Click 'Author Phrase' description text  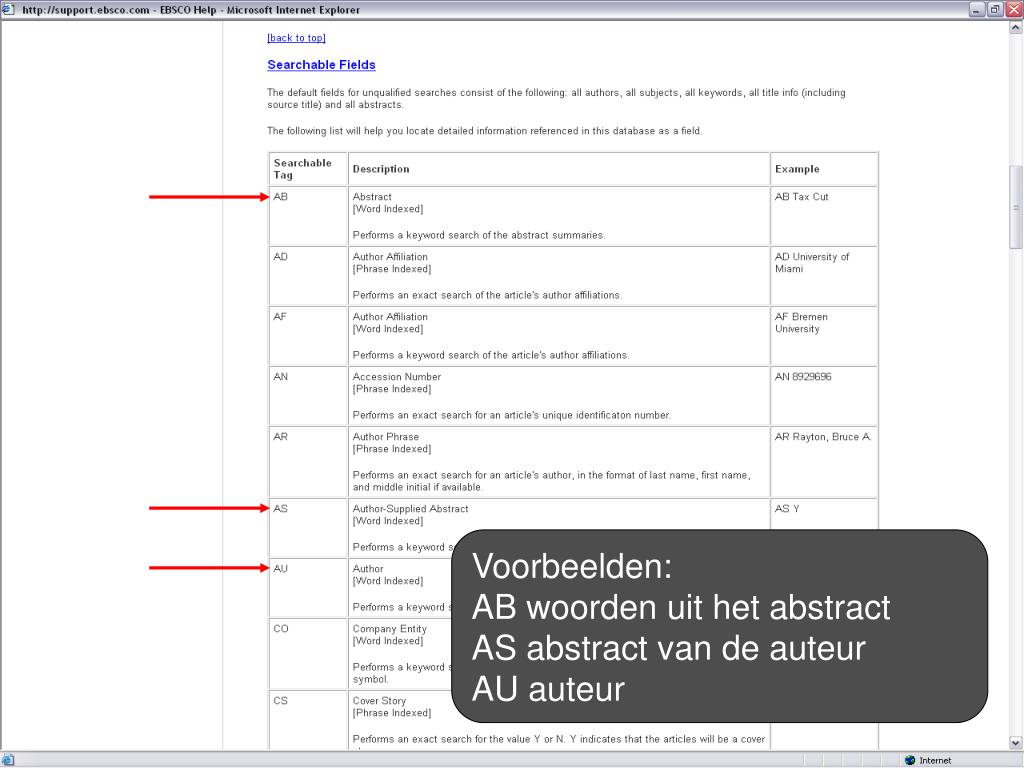point(385,437)
